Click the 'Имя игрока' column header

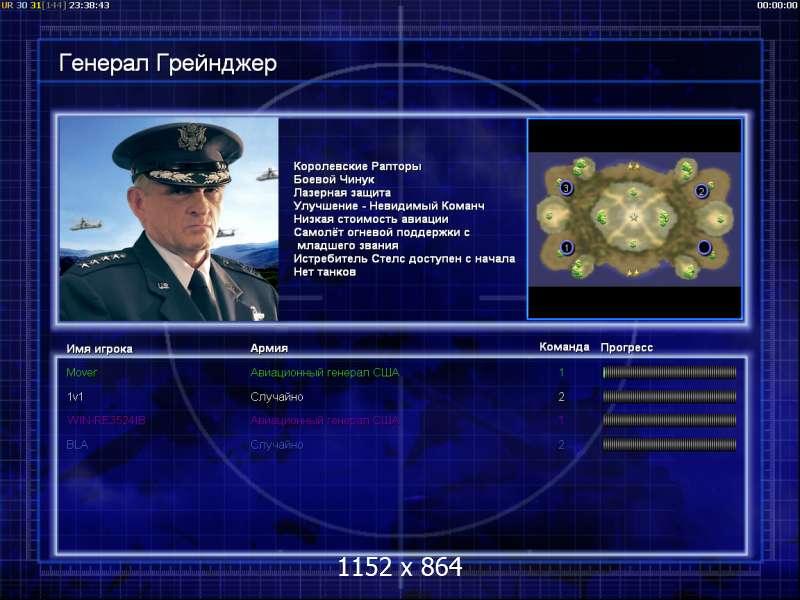[99, 349]
